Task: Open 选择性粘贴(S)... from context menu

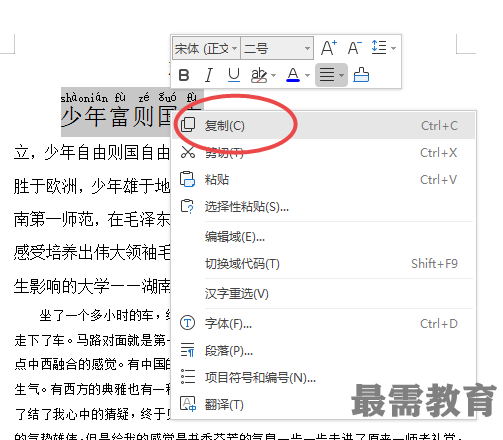Action: (x=324, y=207)
